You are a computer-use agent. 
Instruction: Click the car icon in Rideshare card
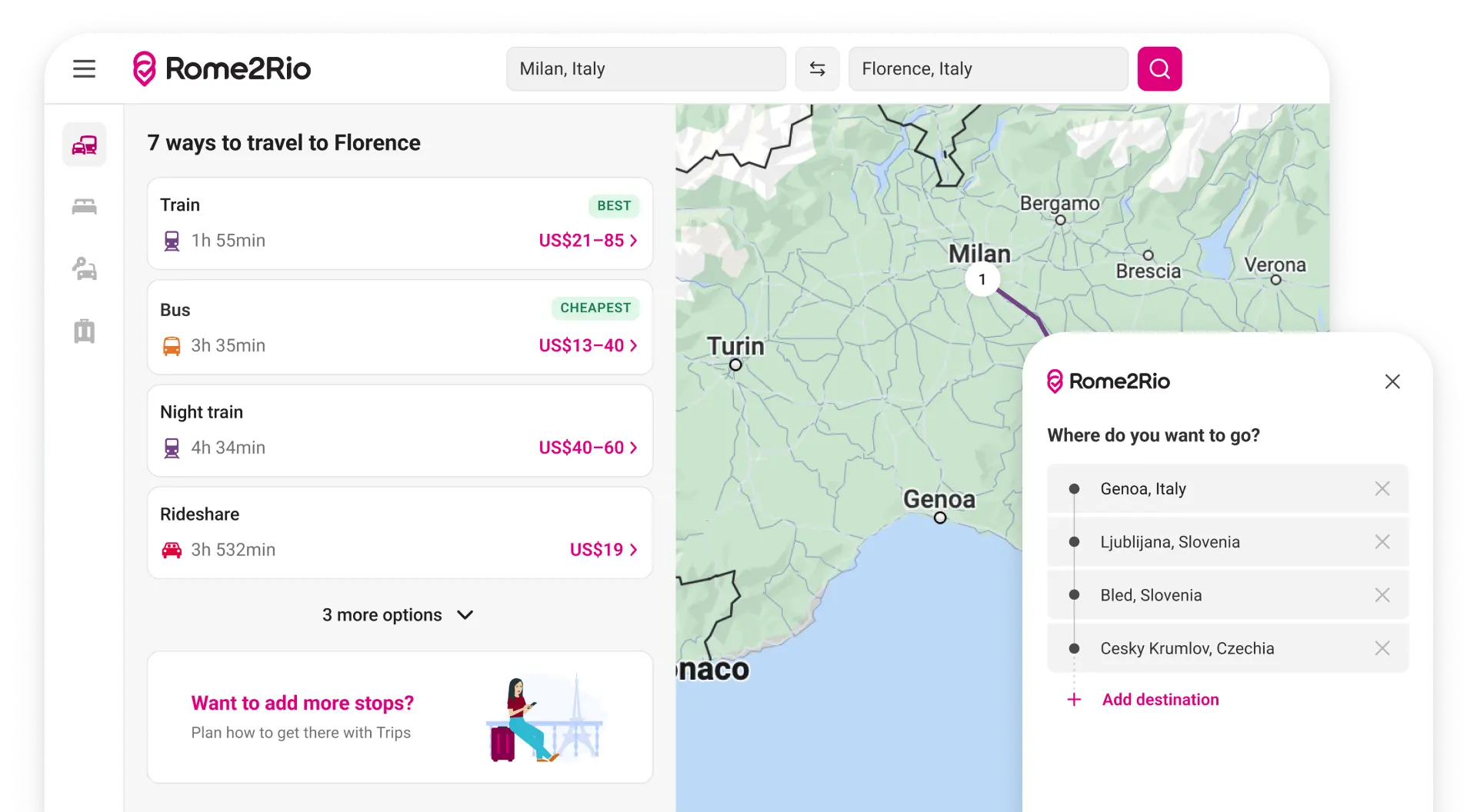(172, 550)
